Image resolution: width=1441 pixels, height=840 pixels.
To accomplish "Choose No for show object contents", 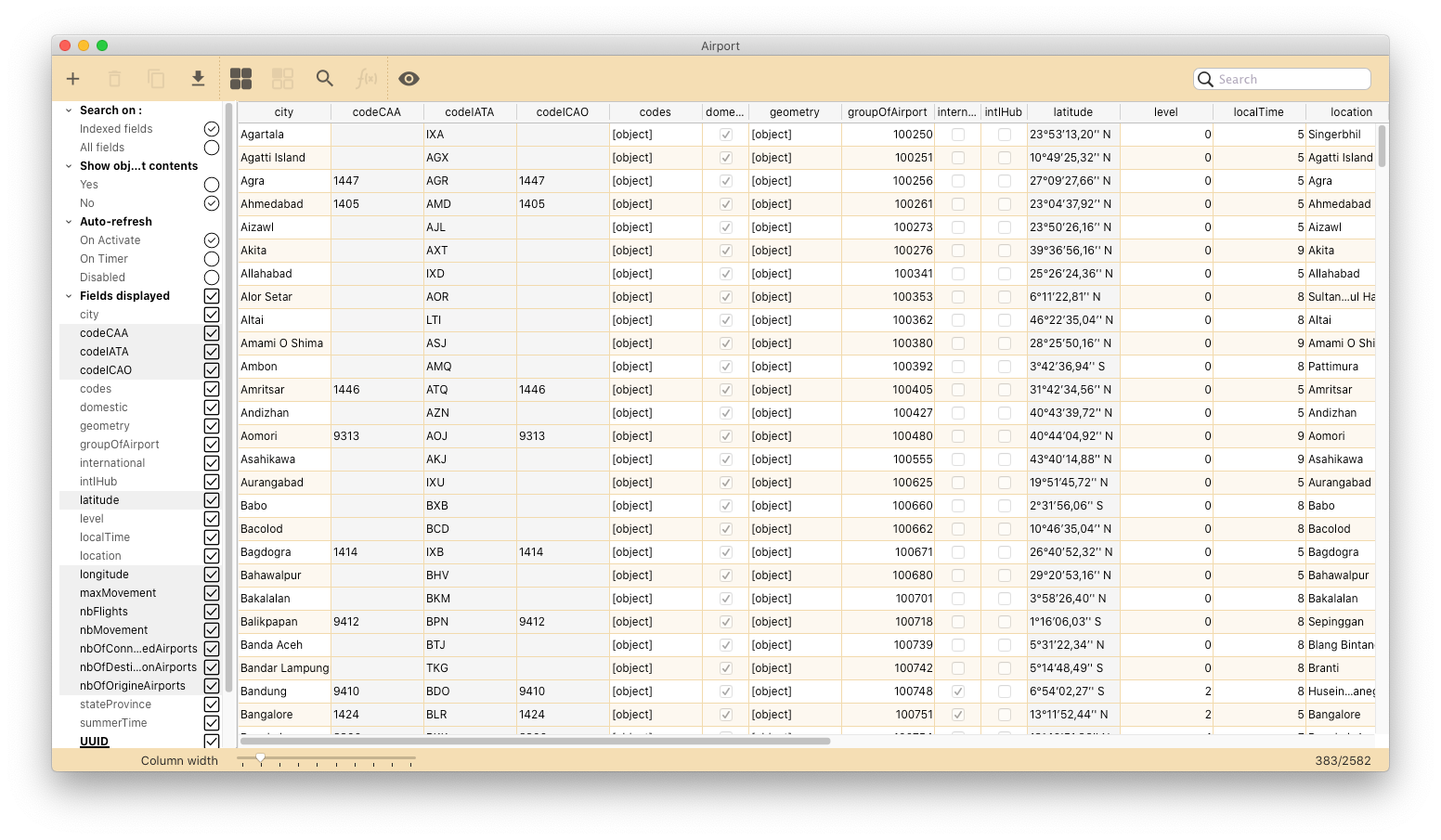I will click(212, 203).
